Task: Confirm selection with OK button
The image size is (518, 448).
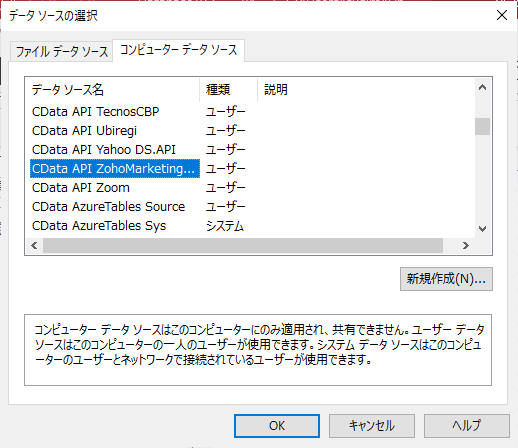Action: (277, 426)
